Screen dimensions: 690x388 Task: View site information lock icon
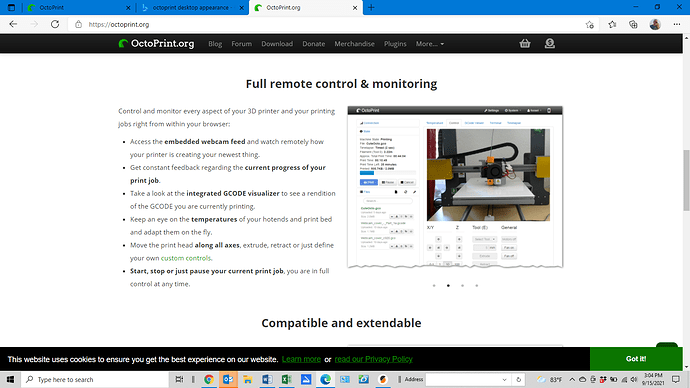[x=78, y=25]
